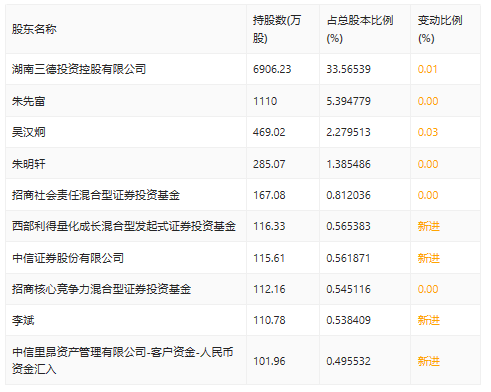
Task: Click share ratio 0.565383
Action: click(x=348, y=226)
